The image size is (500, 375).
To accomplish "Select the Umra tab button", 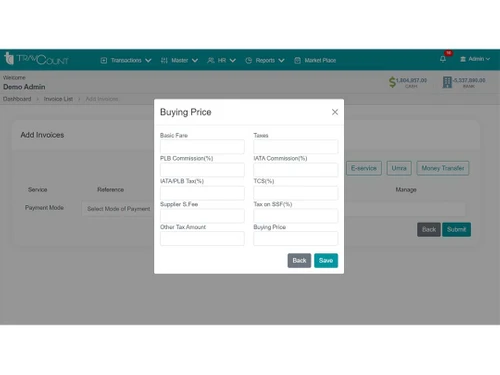I will tap(399, 168).
